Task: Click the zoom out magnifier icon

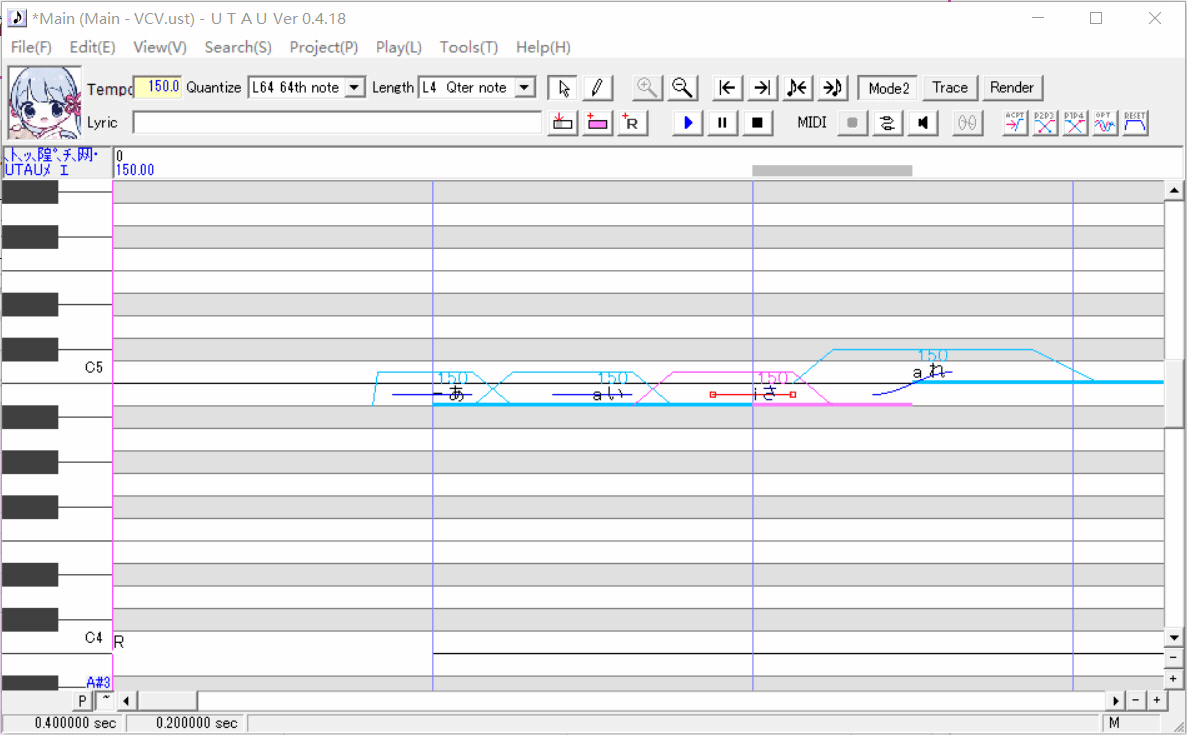Action: click(682, 88)
